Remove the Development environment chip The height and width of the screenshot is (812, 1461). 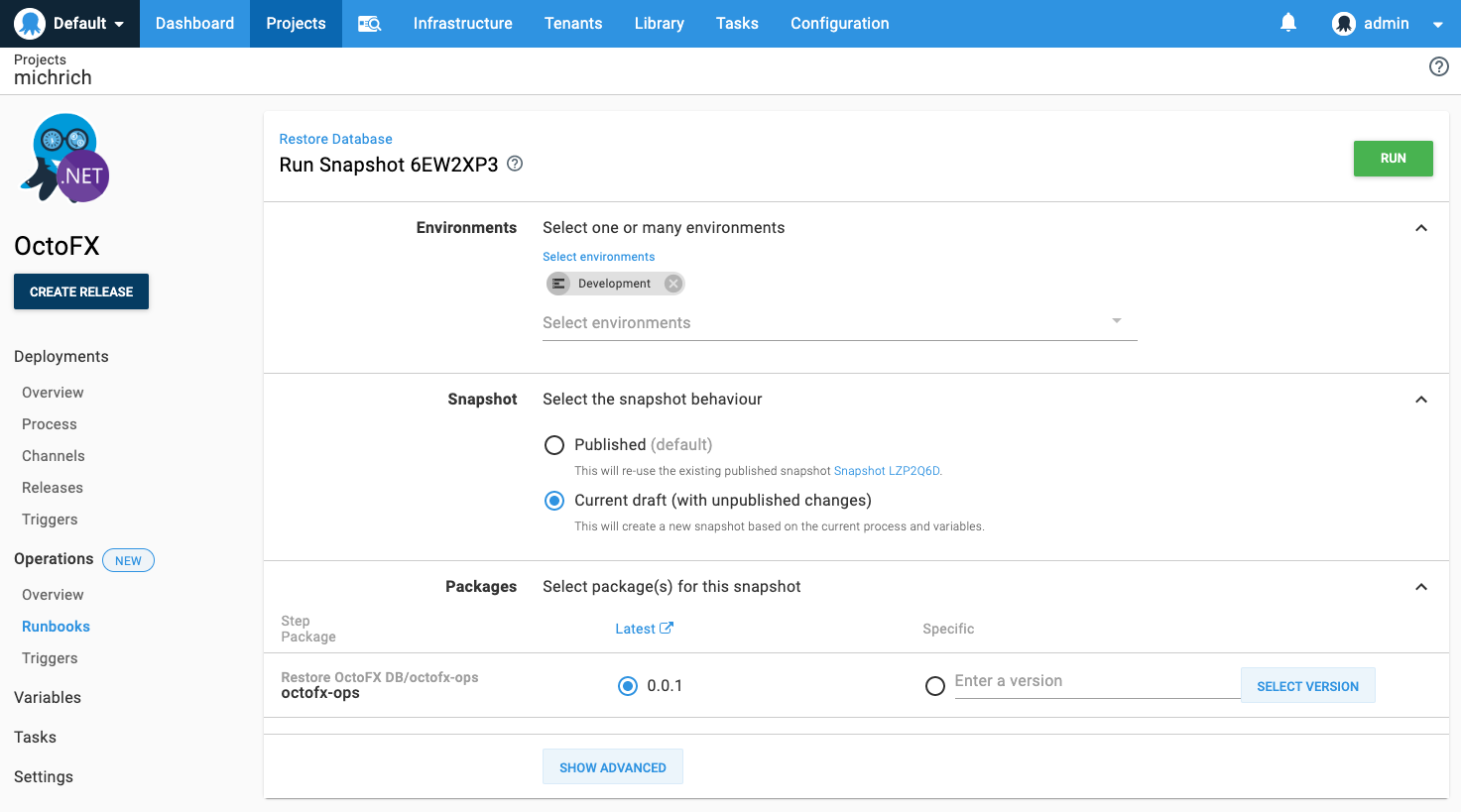(673, 284)
